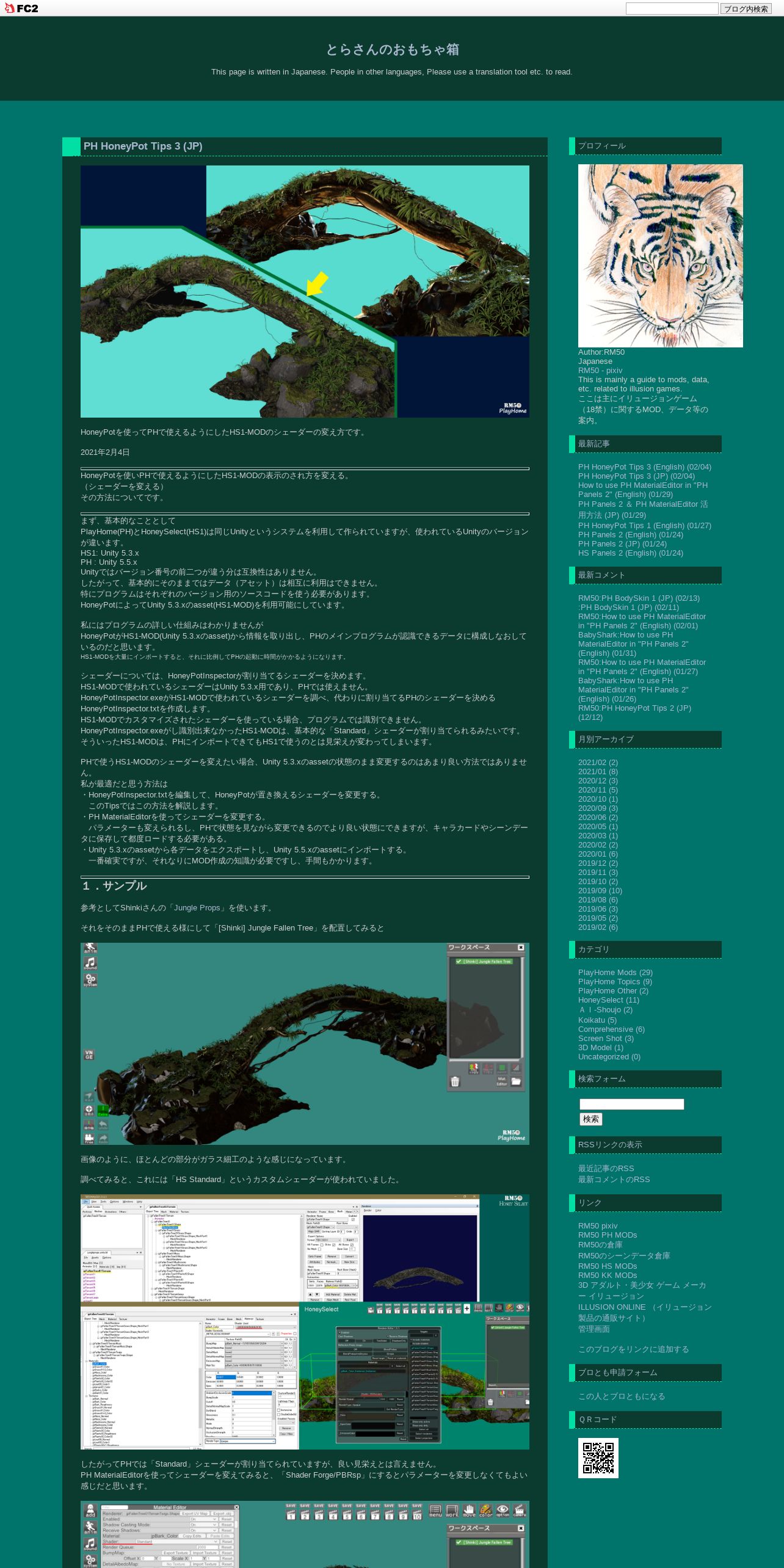Open recent post PH HoneyPot Tips 1 (English)
This screenshot has height=1568, width=784.
pos(645,525)
